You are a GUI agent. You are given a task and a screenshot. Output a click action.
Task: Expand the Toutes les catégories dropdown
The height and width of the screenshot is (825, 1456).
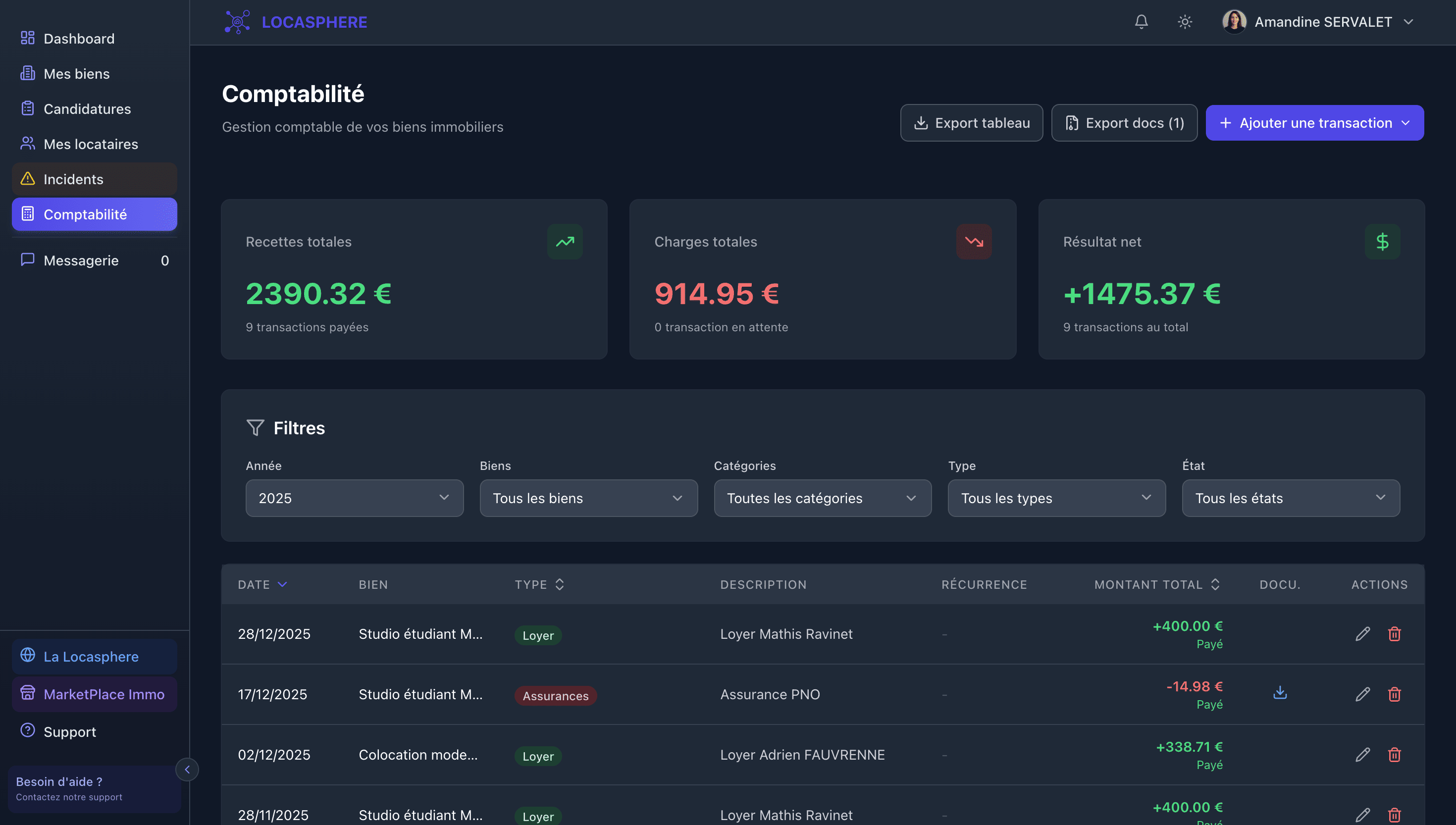coord(822,498)
